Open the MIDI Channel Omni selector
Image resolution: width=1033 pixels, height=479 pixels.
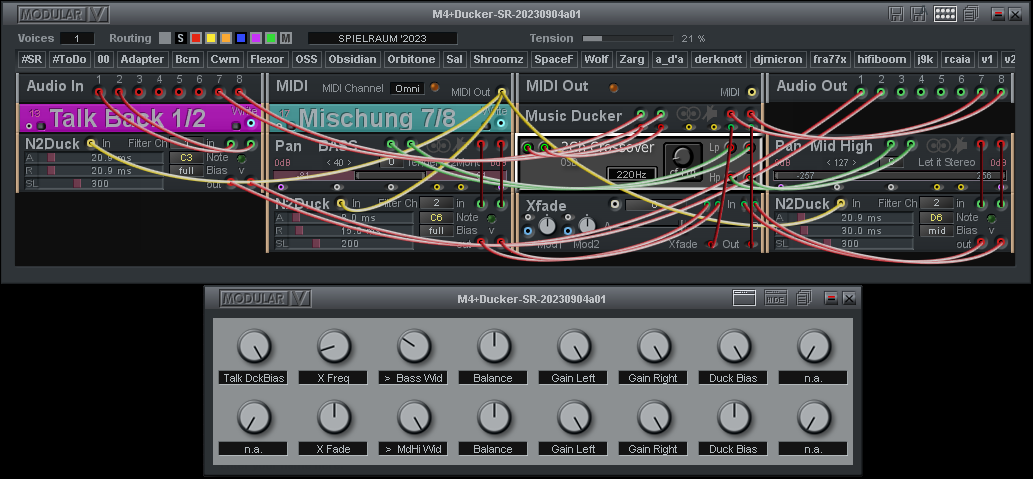click(x=407, y=88)
